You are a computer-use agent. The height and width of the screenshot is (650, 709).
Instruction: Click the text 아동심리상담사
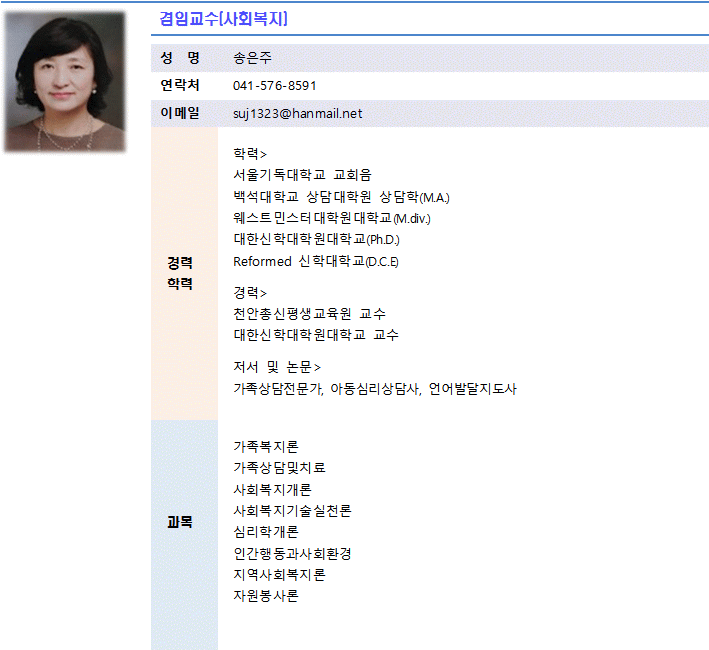click(x=375, y=389)
